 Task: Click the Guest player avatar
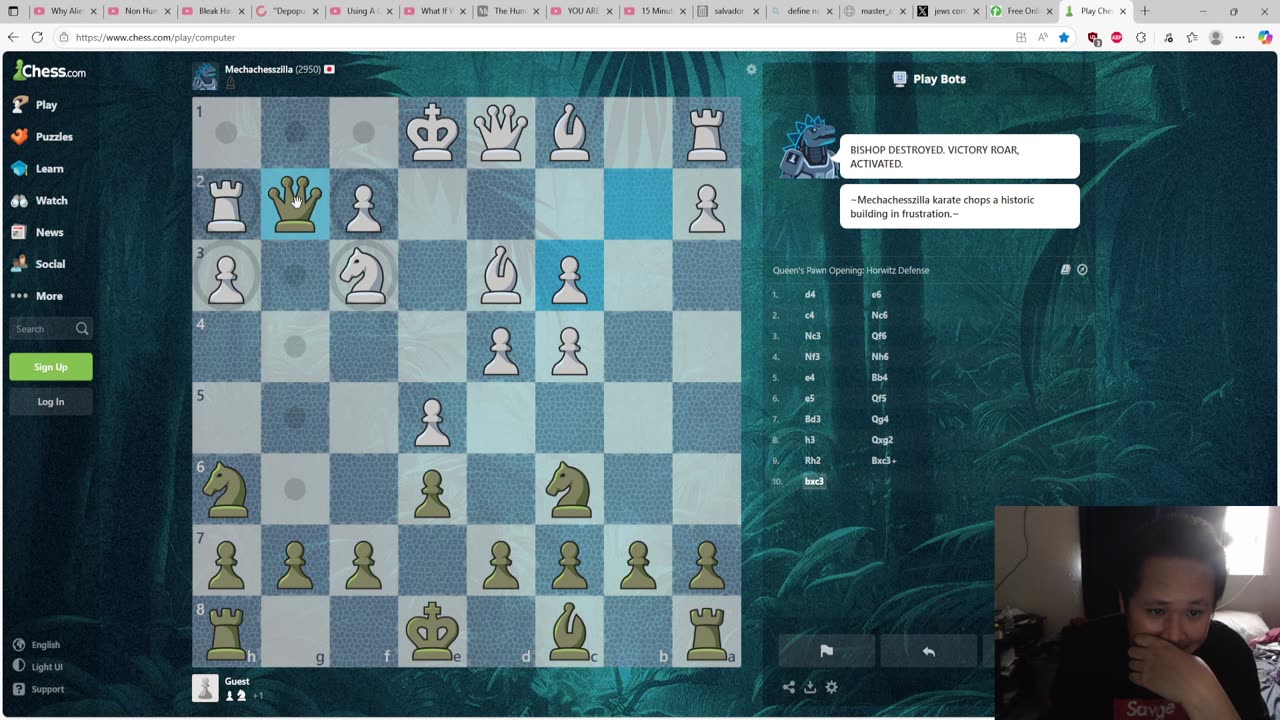click(x=205, y=688)
